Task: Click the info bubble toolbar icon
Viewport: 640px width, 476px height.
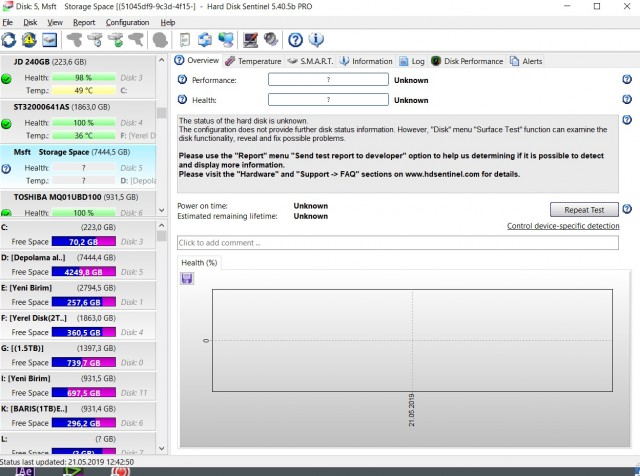Action: click(316, 40)
